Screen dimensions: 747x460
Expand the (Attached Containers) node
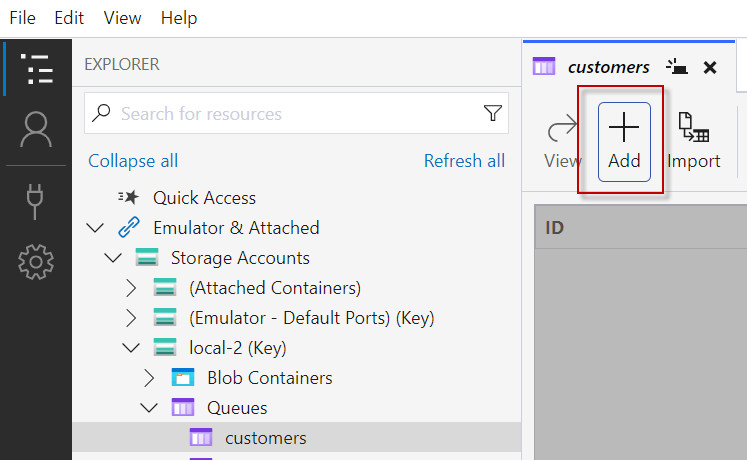pyautogui.click(x=131, y=289)
